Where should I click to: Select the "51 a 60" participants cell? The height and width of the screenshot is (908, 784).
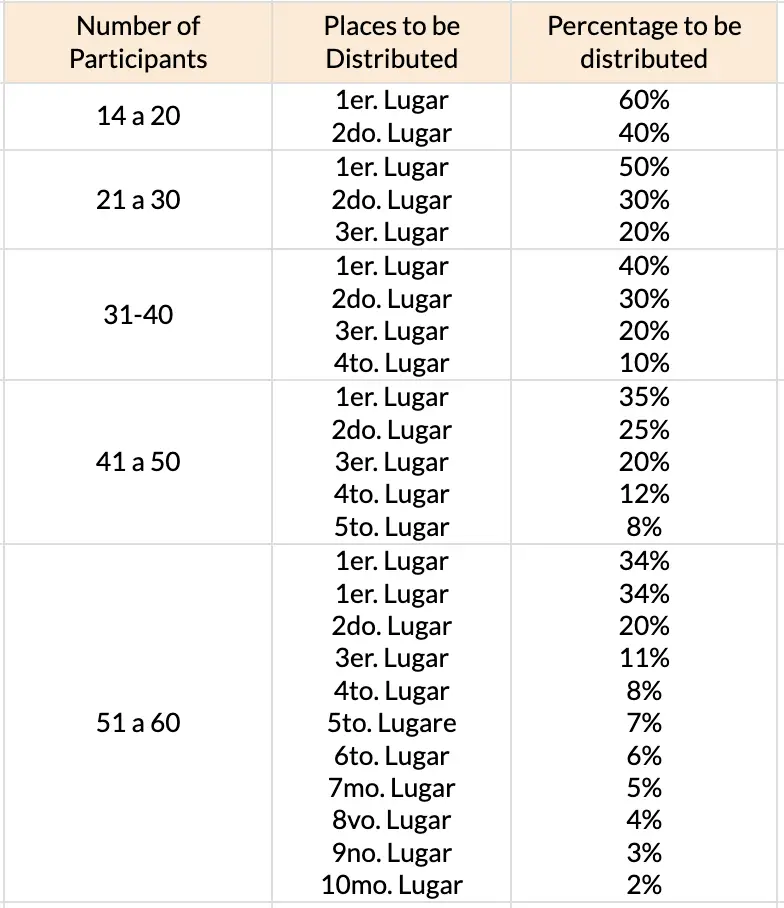tap(138, 723)
